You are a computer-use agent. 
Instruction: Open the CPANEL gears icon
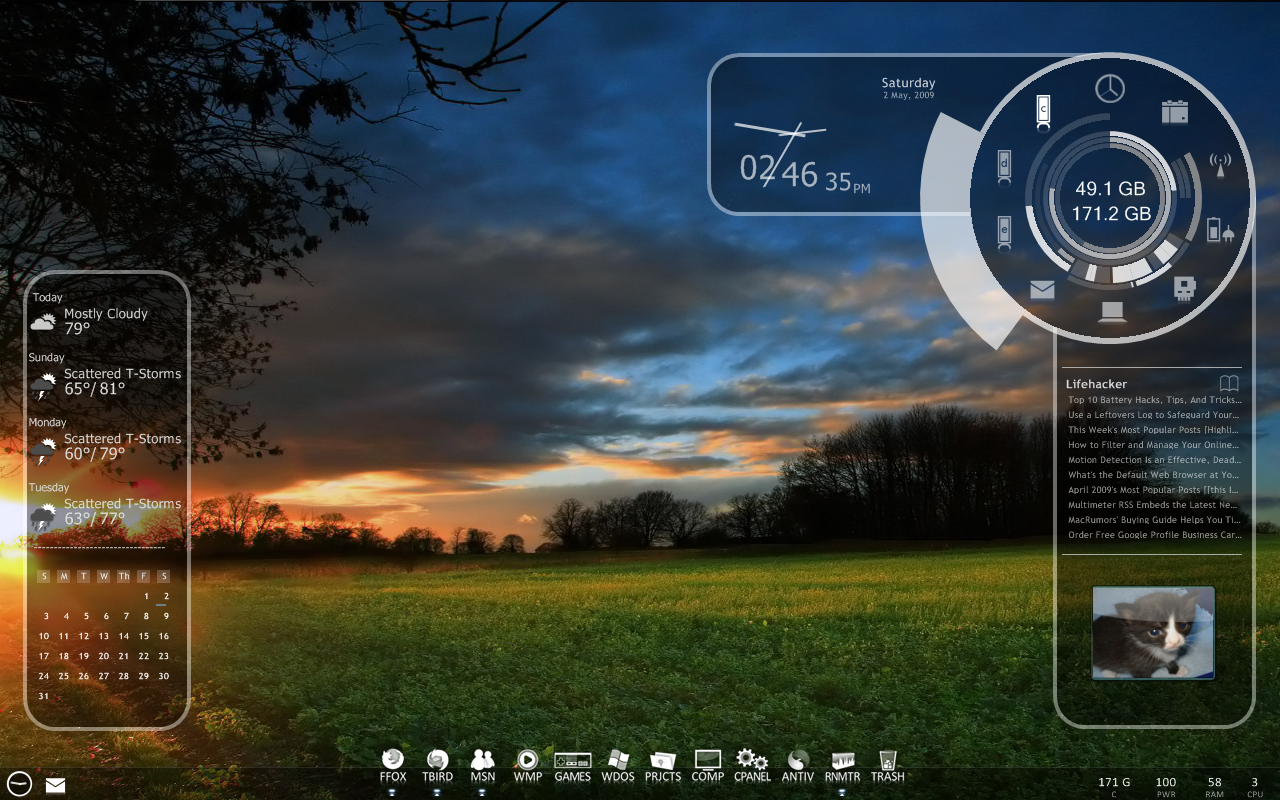pyautogui.click(x=752, y=761)
